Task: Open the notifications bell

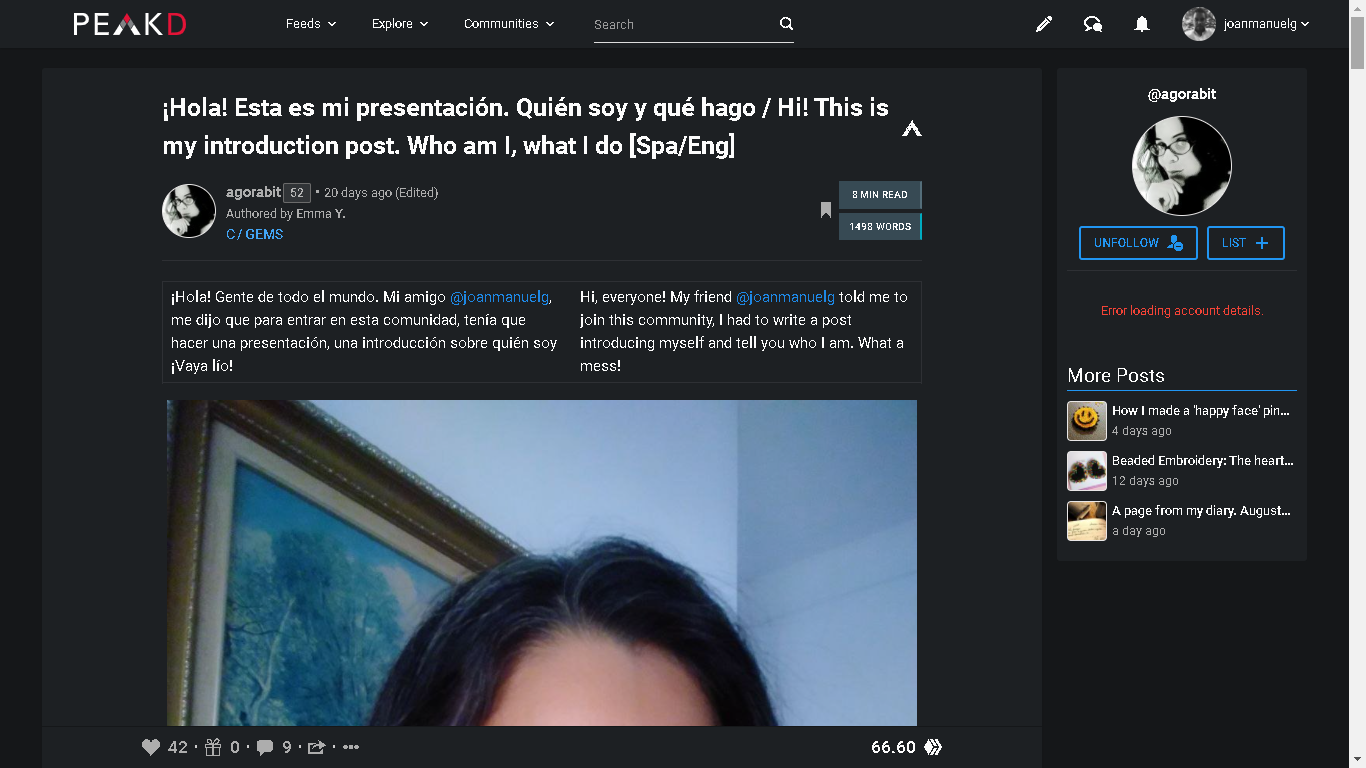Action: pos(1142,24)
